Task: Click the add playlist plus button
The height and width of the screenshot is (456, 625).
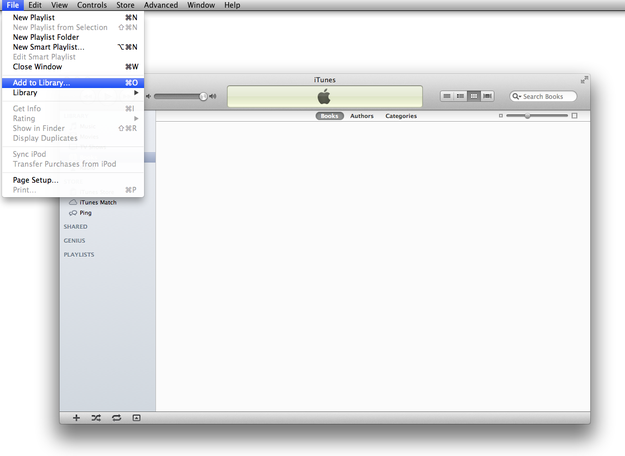Action: [x=76, y=418]
